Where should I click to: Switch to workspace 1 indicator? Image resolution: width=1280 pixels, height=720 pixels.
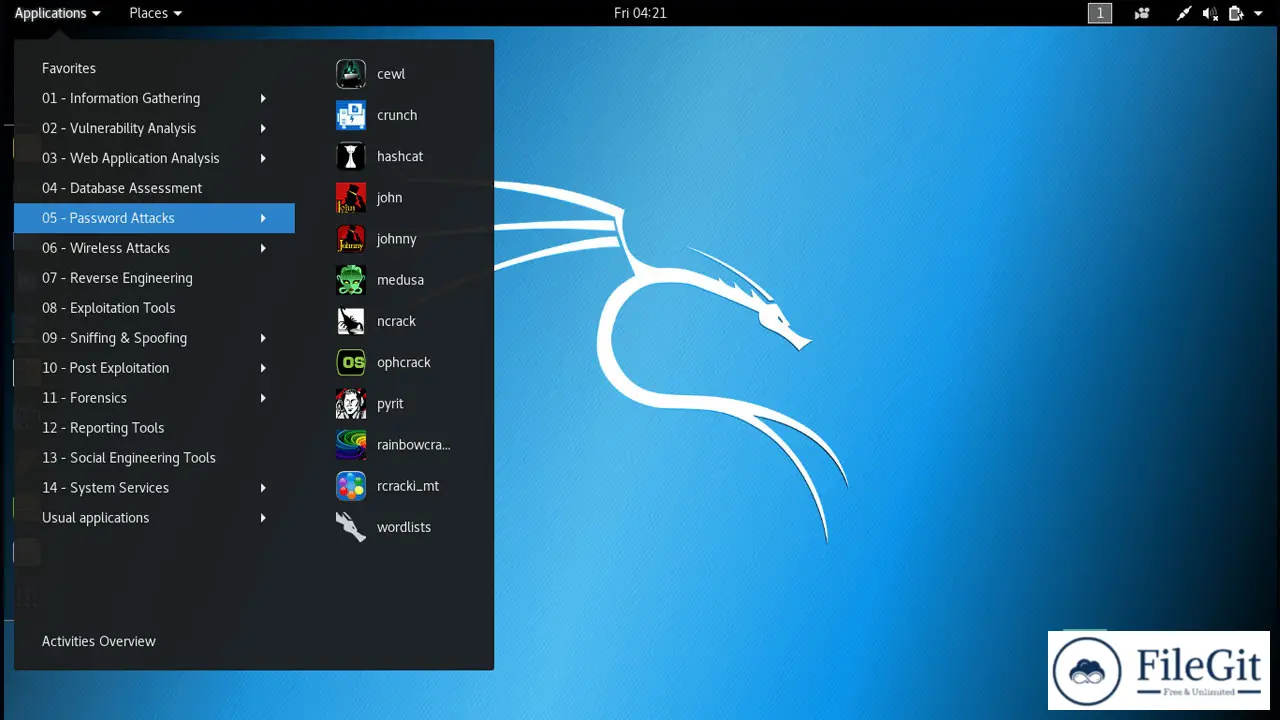click(x=1100, y=13)
